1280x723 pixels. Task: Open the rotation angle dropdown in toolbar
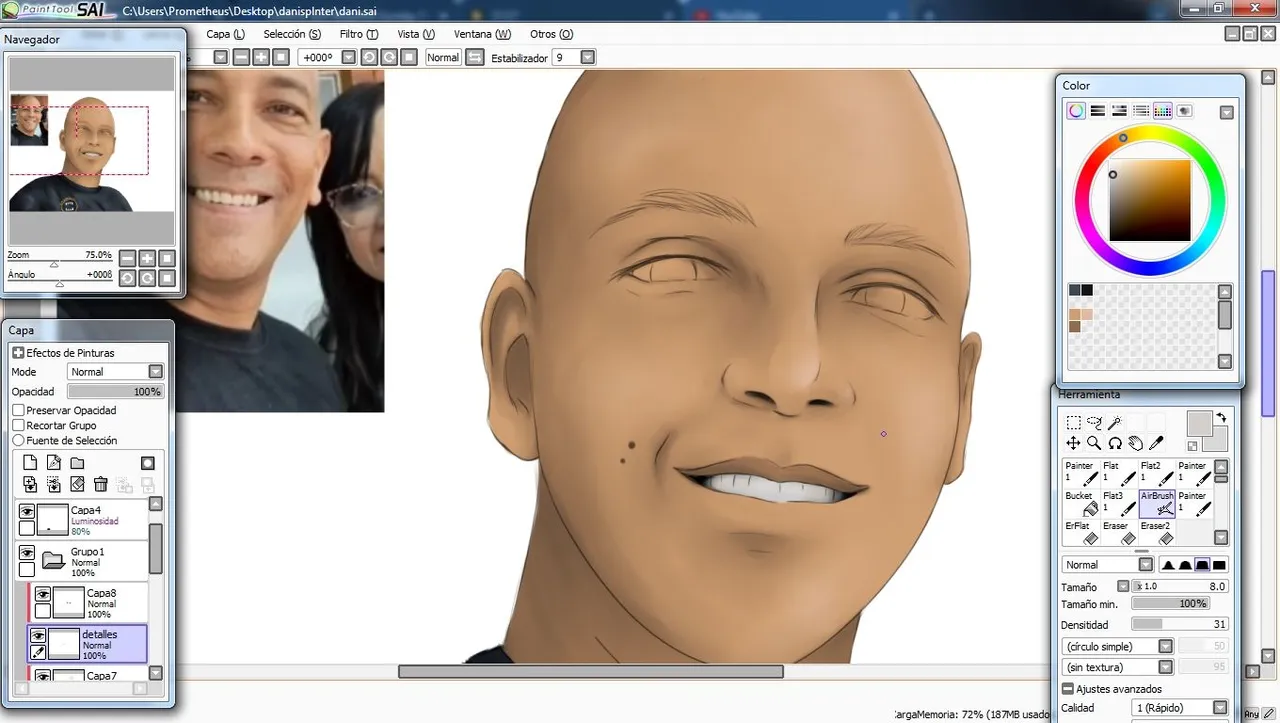(x=348, y=58)
